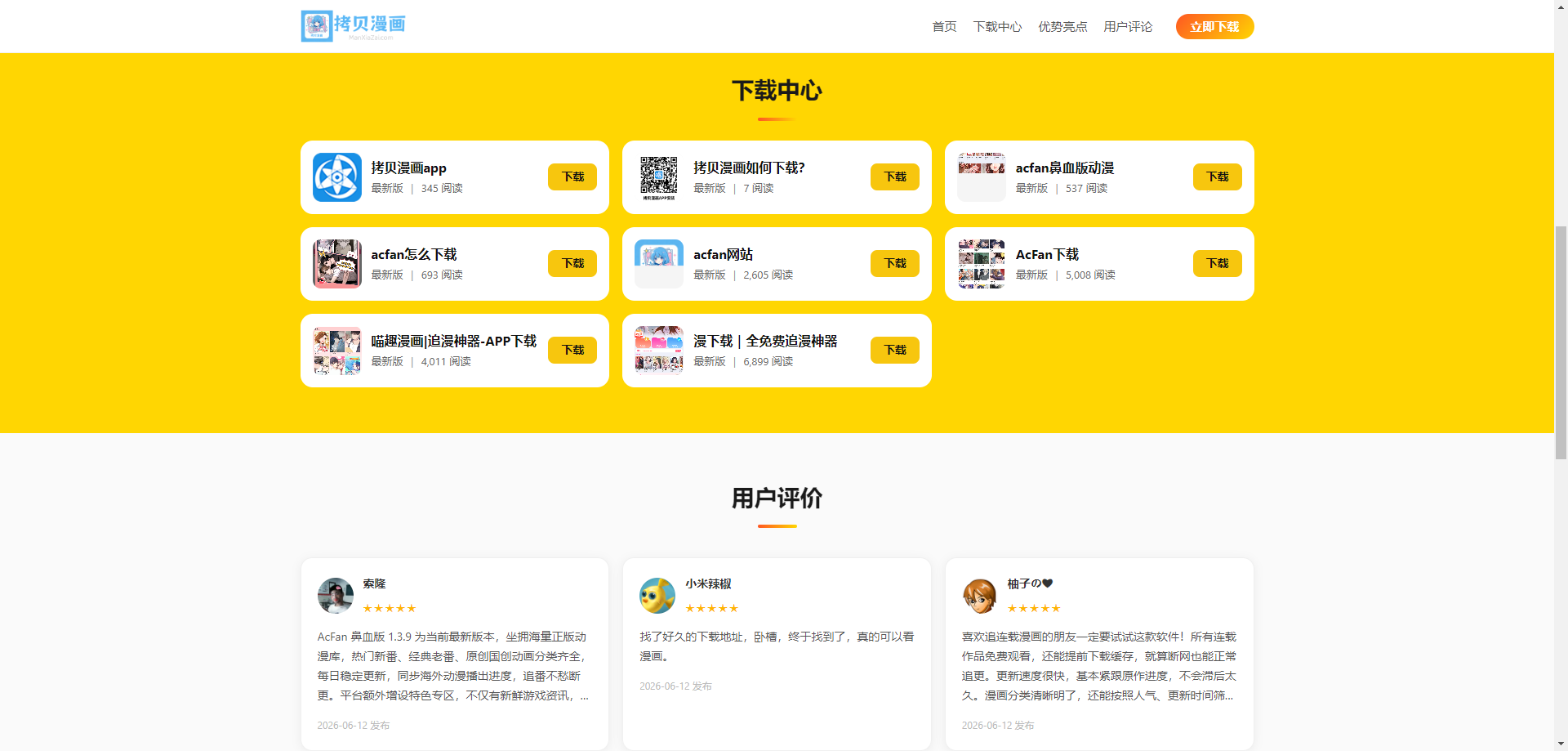
Task: Click 柚子の's avatar picture
Action: point(980,596)
